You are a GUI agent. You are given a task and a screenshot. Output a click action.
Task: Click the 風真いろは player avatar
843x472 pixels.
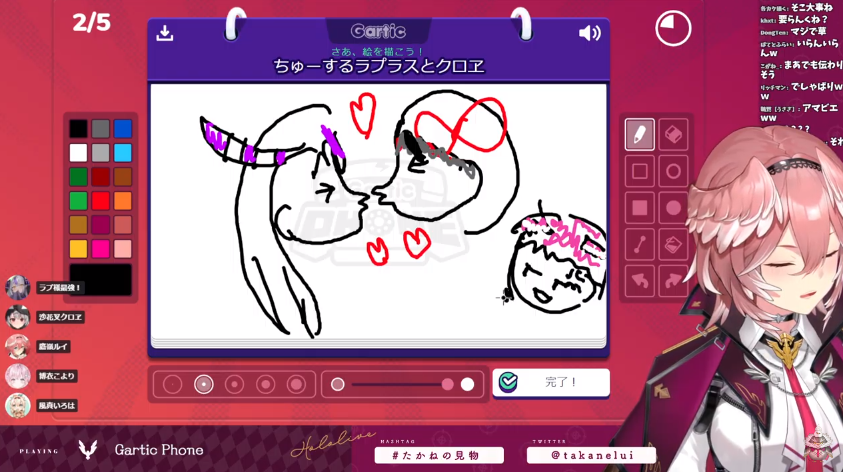(18, 406)
